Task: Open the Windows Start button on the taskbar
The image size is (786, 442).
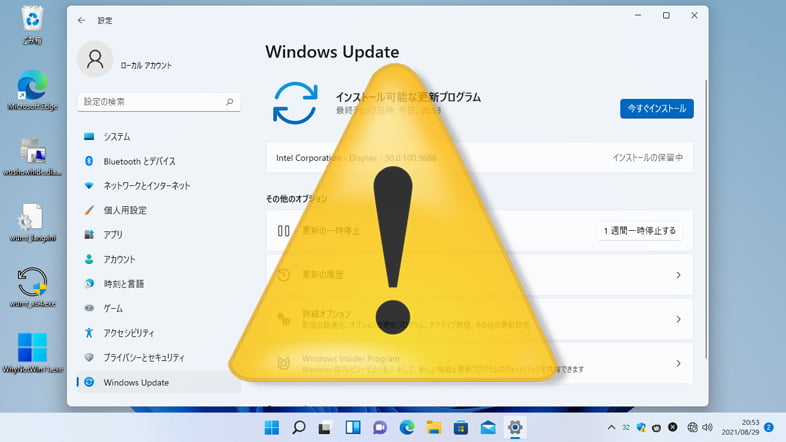Action: [272, 427]
